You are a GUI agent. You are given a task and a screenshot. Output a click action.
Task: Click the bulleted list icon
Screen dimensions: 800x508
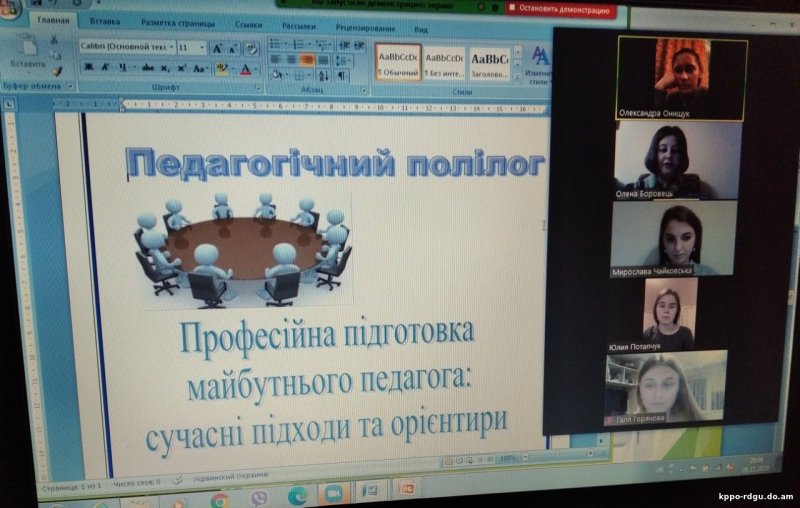click(x=274, y=44)
